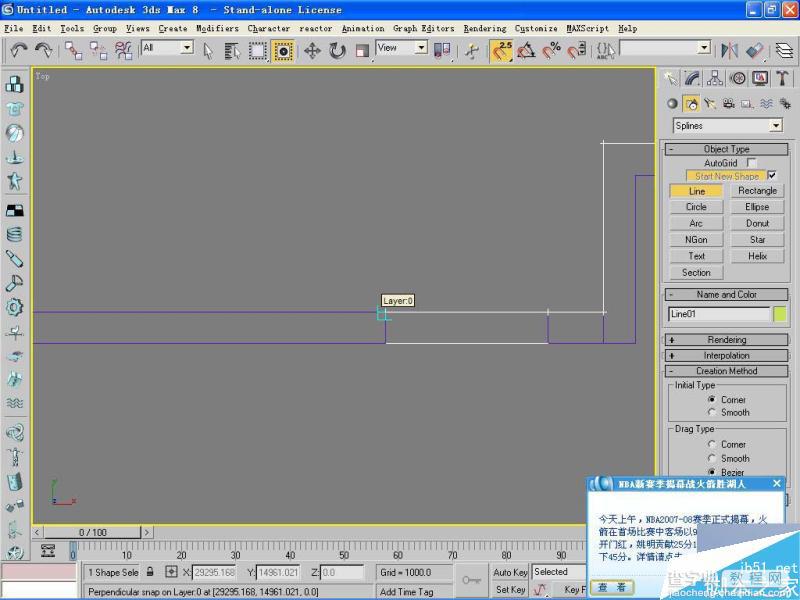Expand the Interpolation rollout

(726, 356)
